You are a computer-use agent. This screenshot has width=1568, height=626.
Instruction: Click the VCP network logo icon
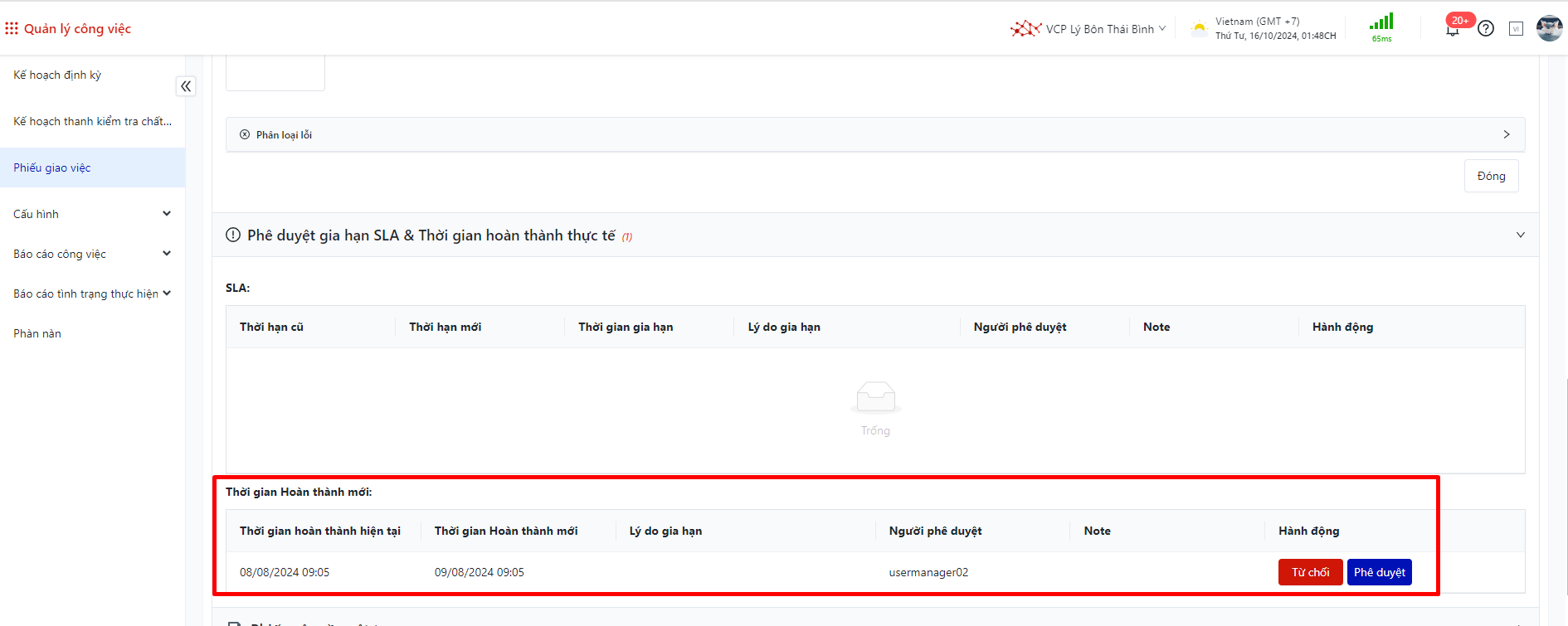[1025, 29]
